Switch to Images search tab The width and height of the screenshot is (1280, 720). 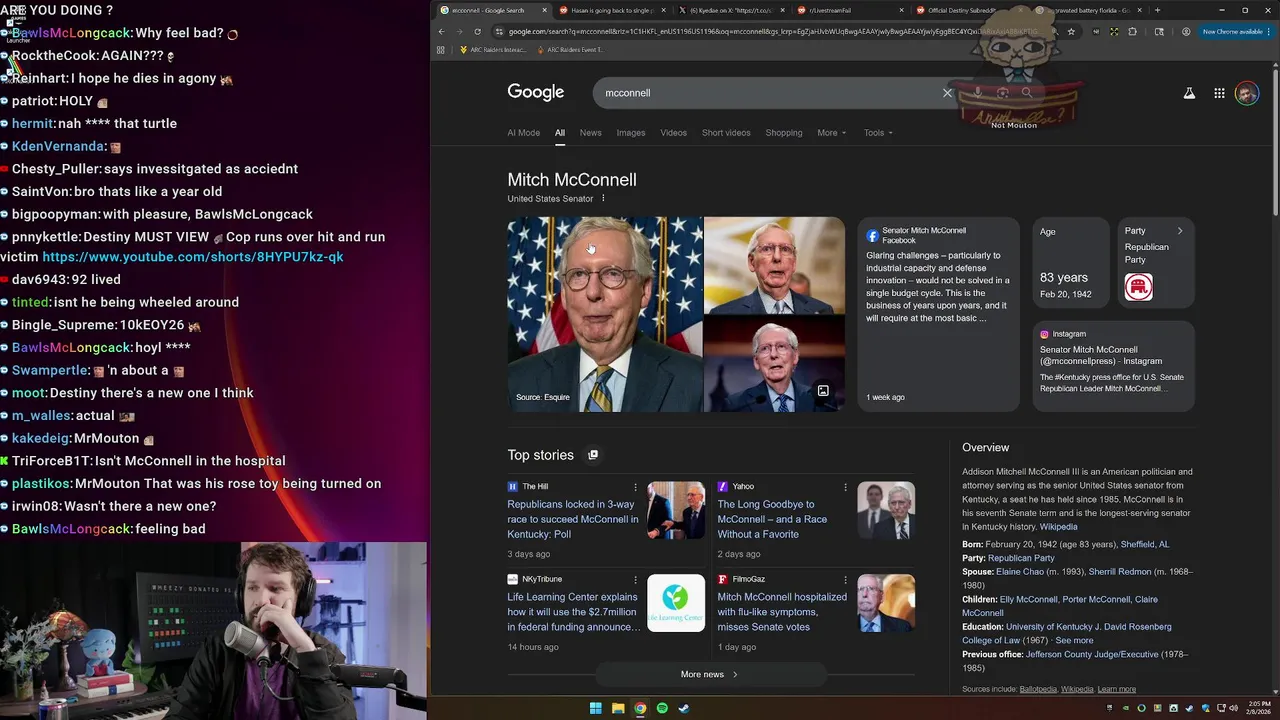(x=631, y=133)
